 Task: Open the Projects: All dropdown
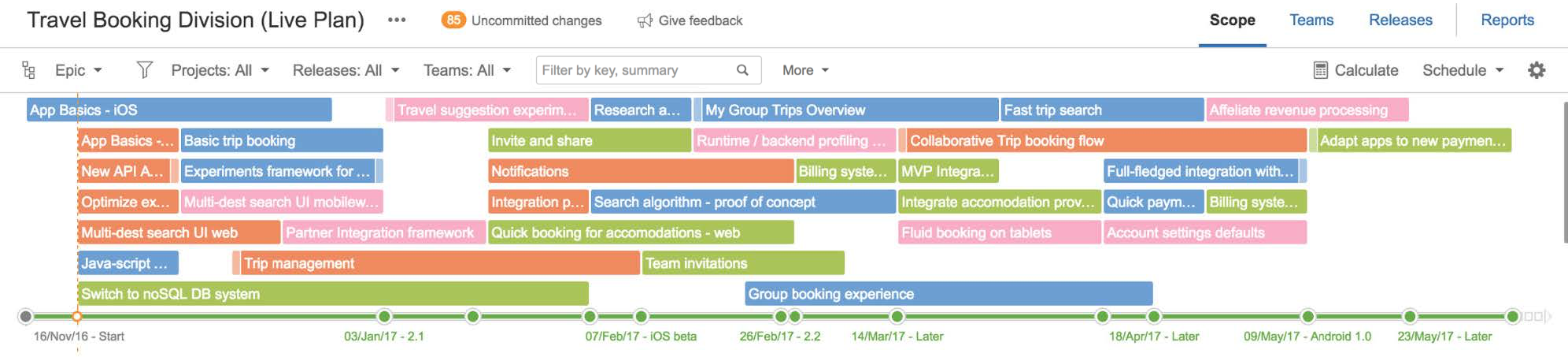(220, 70)
